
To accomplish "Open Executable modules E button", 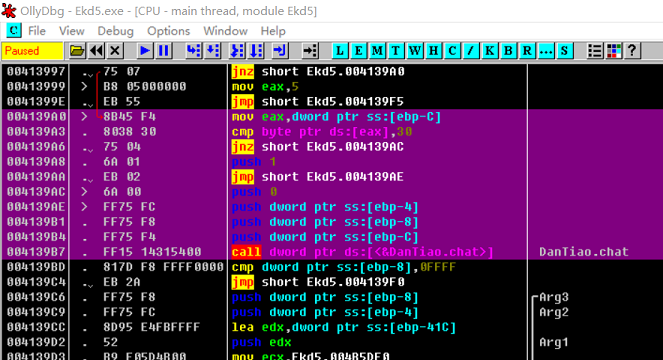I will (x=359, y=51).
